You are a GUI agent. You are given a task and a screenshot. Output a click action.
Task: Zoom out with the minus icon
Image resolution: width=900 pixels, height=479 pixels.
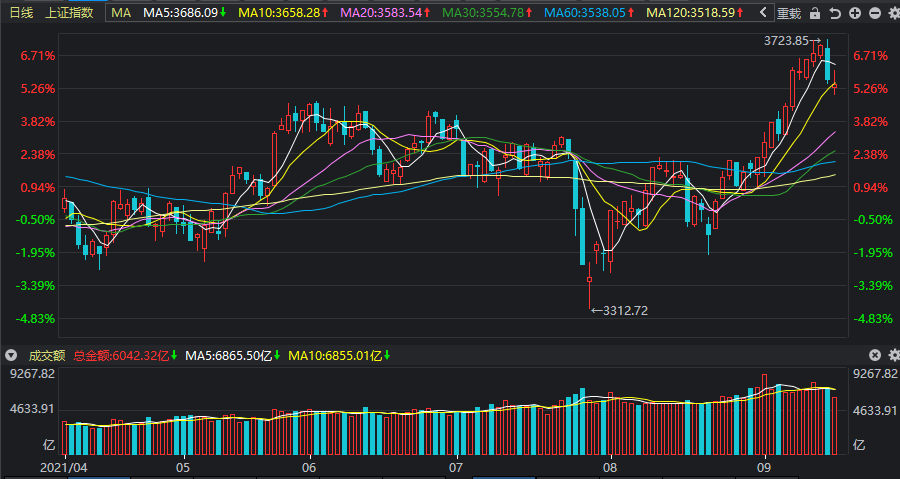pos(873,13)
